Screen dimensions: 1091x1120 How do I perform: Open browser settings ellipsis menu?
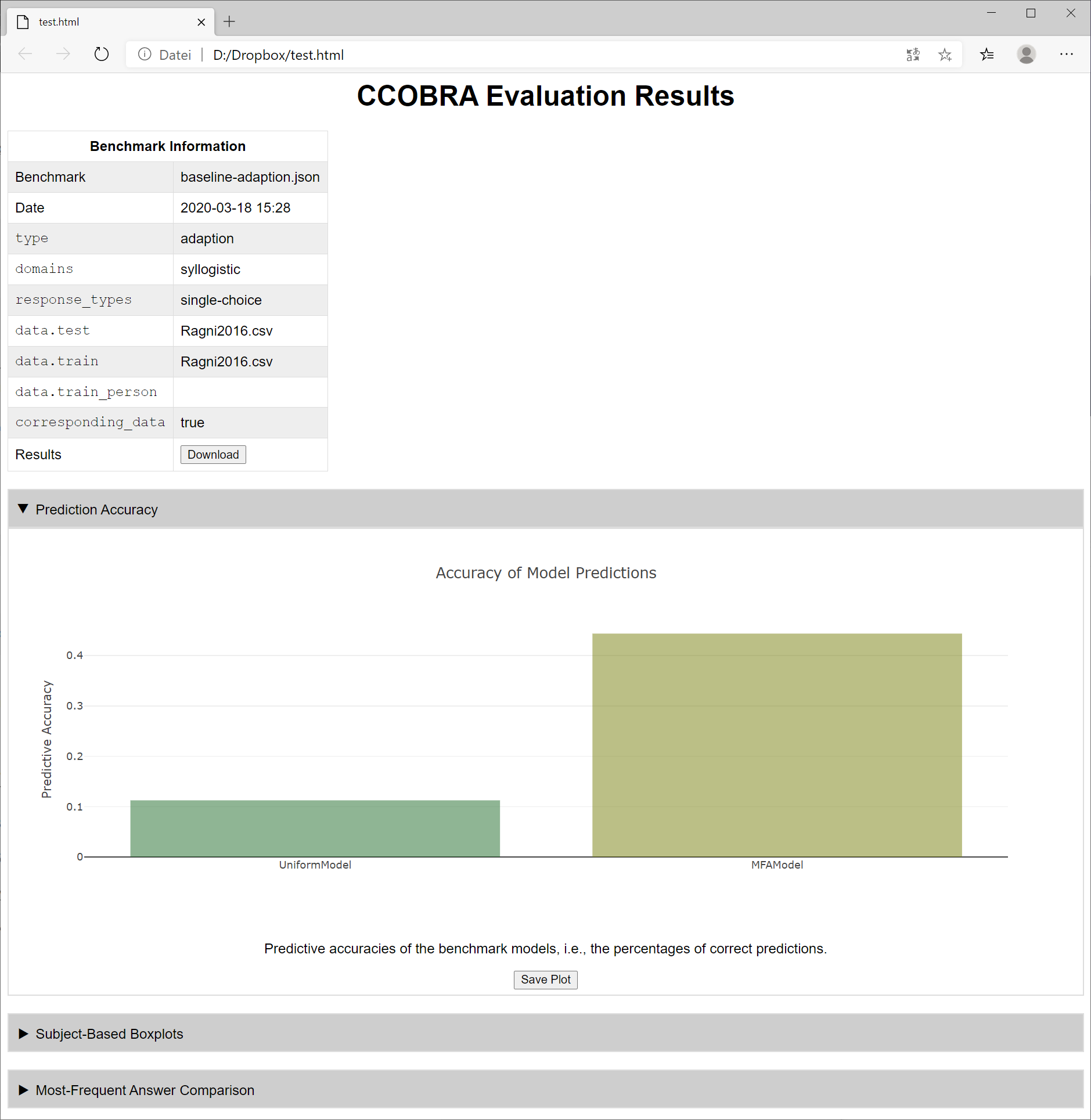pyautogui.click(x=1066, y=55)
